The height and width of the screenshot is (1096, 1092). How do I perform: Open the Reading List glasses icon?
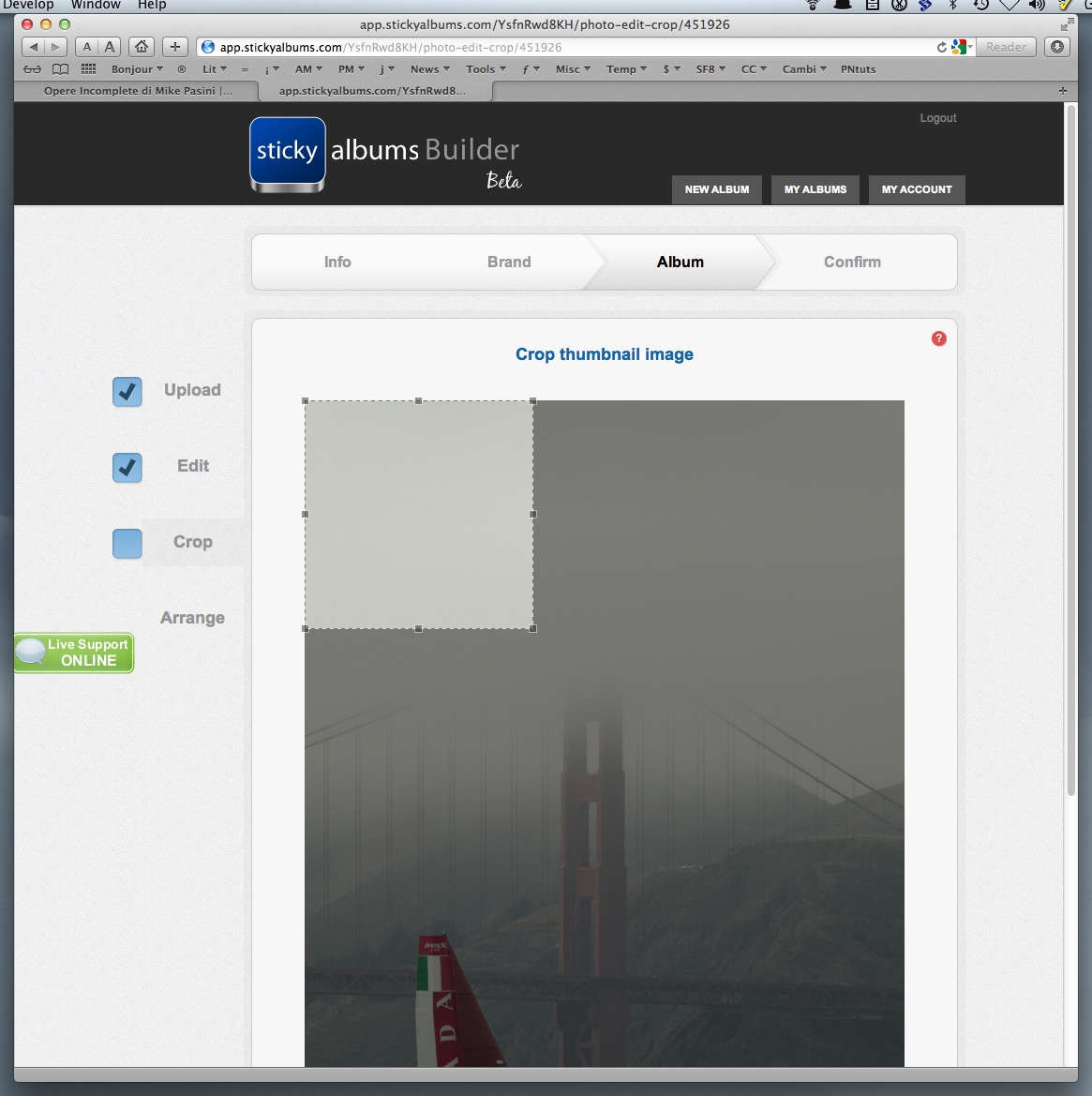pos(33,69)
